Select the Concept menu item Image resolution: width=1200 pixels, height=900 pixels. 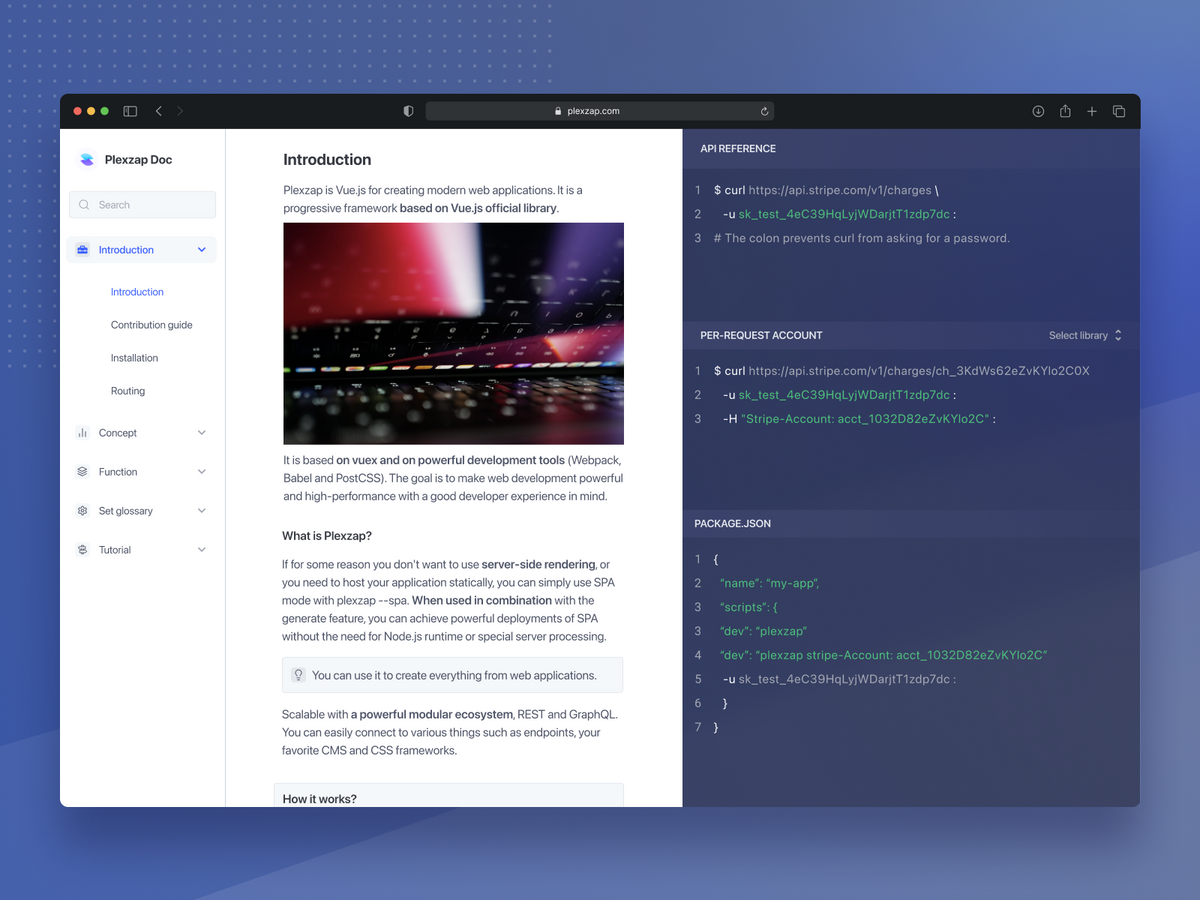(x=141, y=433)
